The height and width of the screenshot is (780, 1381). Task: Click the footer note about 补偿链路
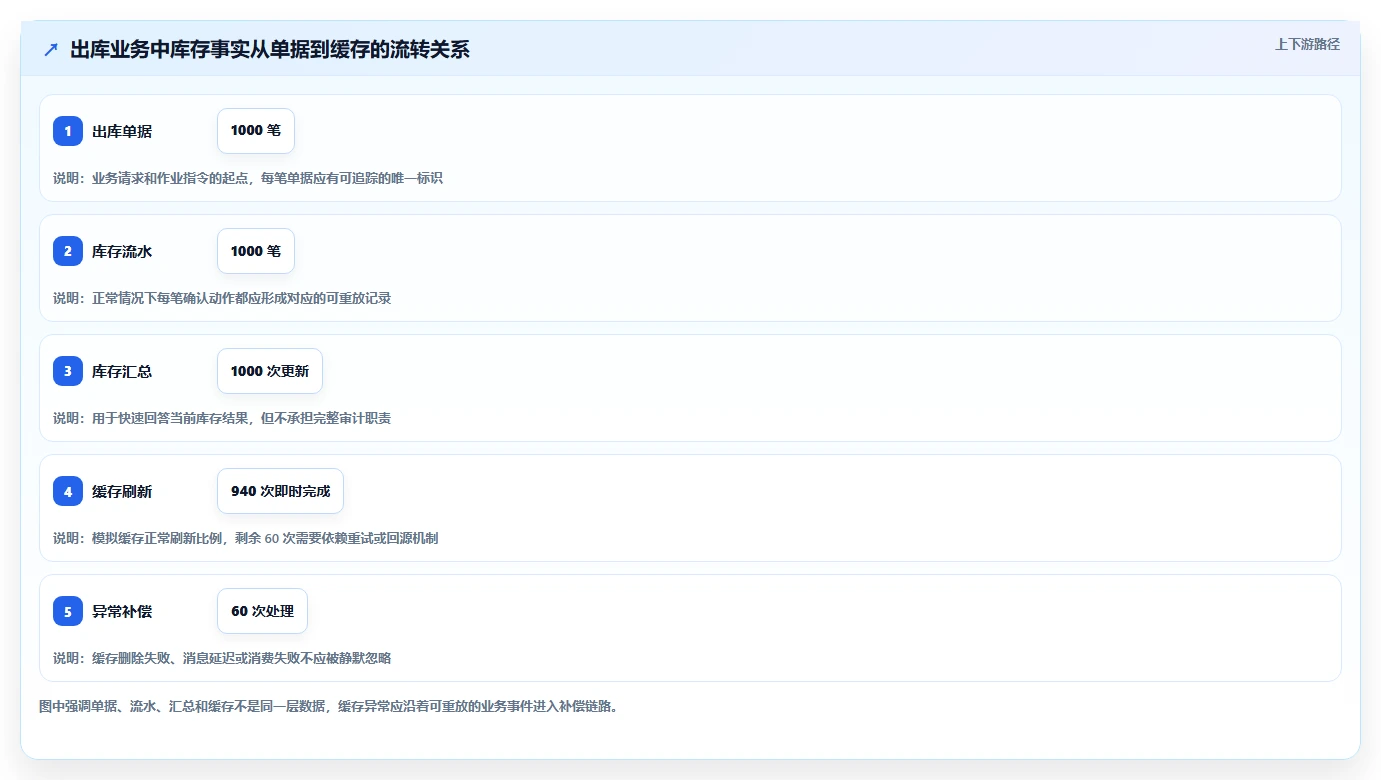point(328,706)
